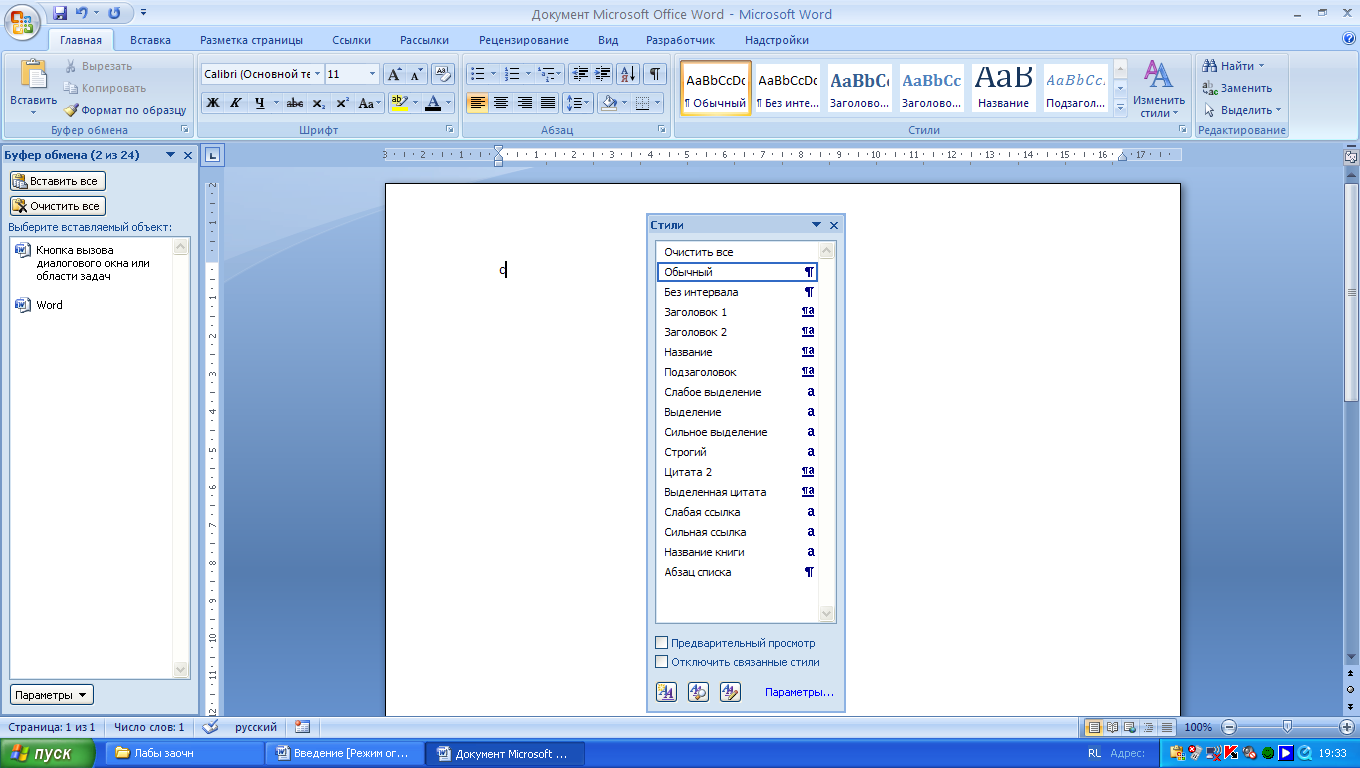
Task: Sort text alphabetically
Action: tap(628, 74)
